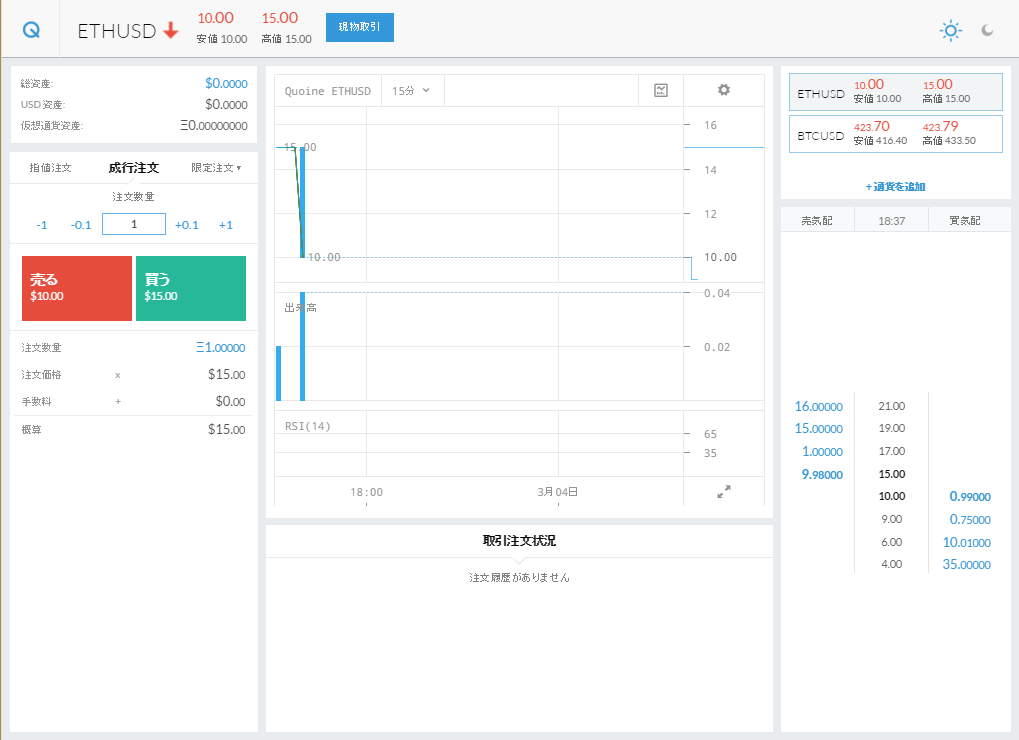
Task: Open chart indicators icon
Action: click(661, 90)
